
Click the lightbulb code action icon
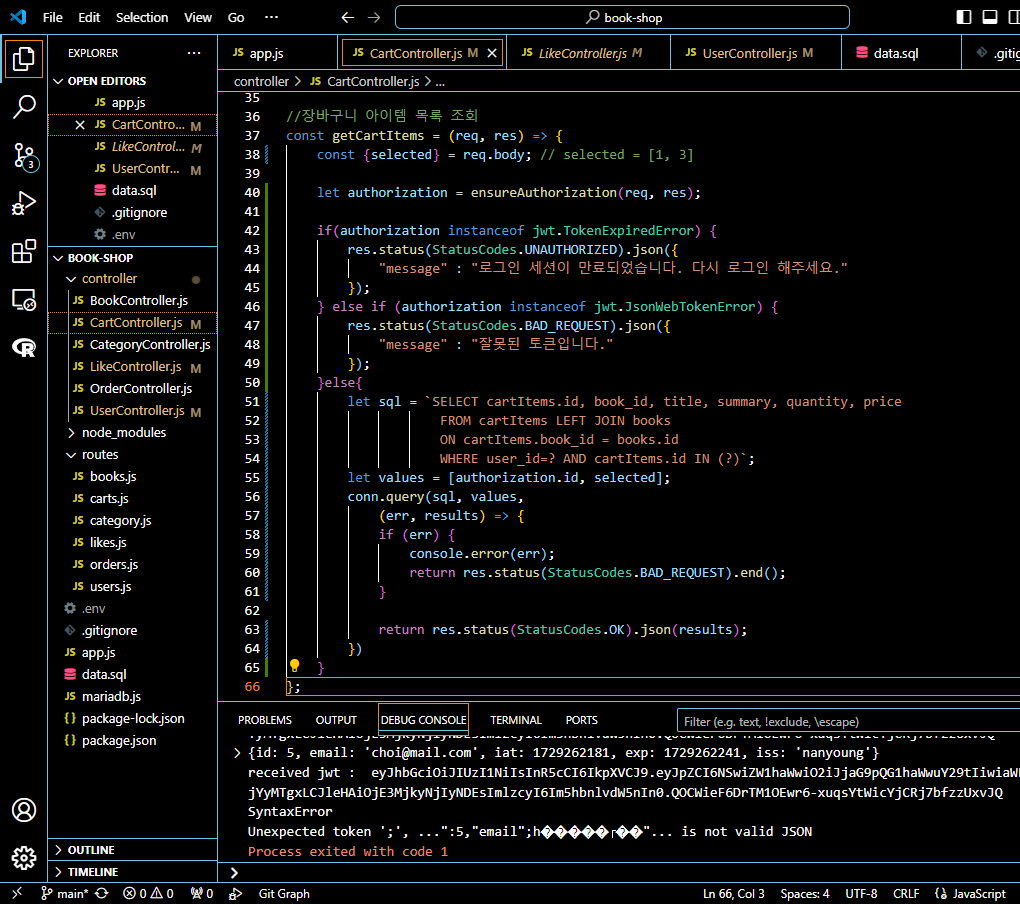coord(295,665)
